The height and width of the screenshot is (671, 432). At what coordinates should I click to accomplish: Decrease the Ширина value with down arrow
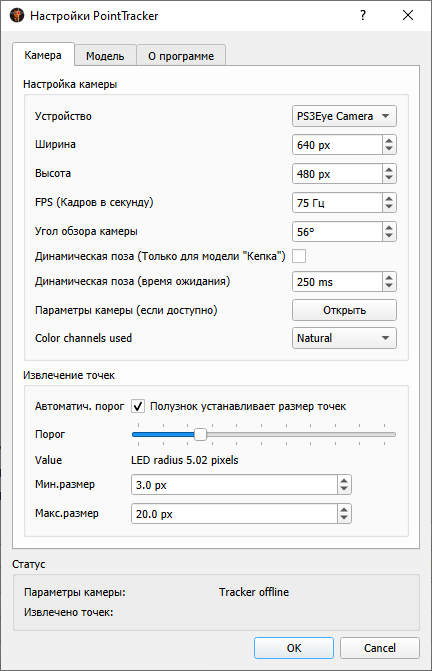[389, 149]
